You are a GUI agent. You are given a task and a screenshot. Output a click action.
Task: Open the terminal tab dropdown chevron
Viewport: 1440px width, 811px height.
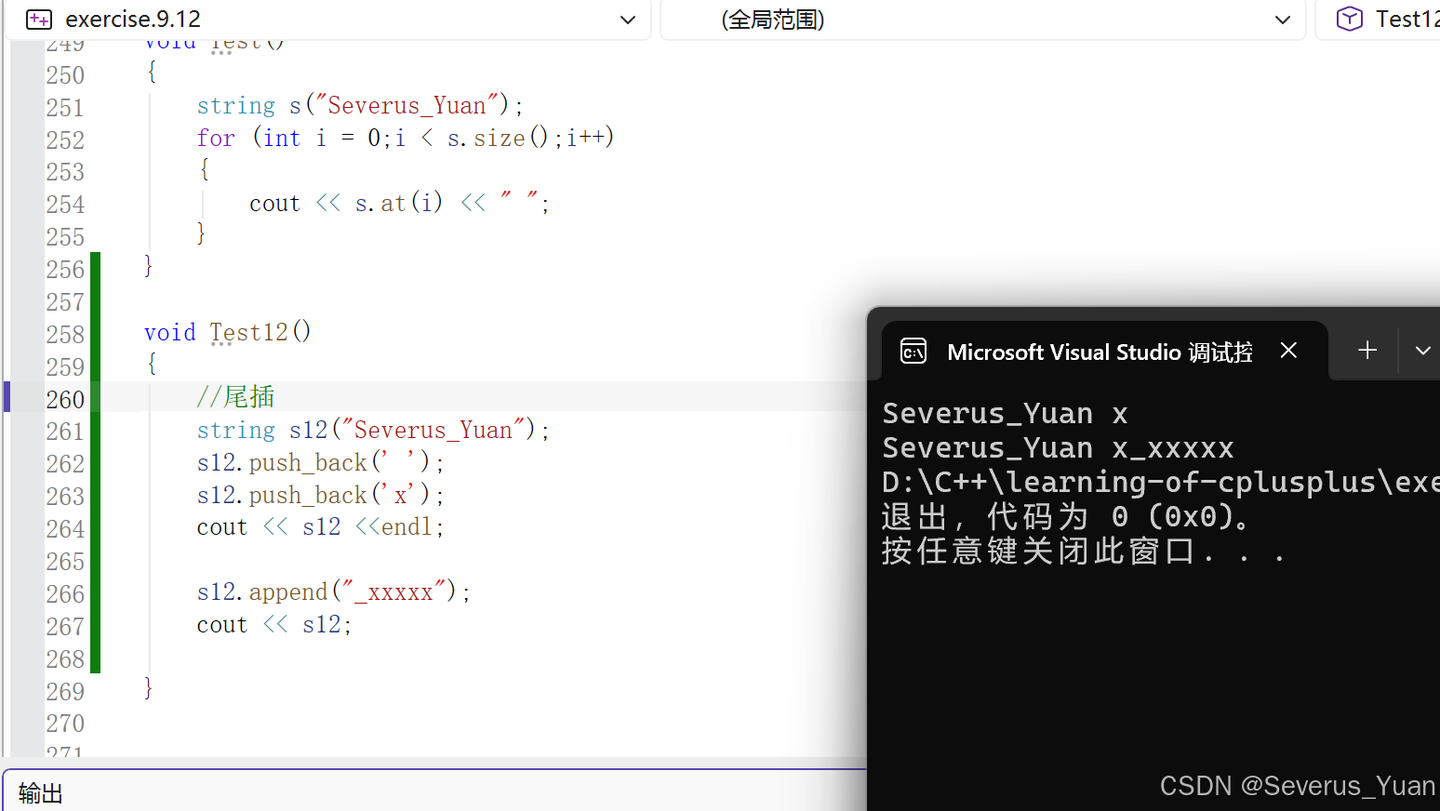click(1422, 350)
